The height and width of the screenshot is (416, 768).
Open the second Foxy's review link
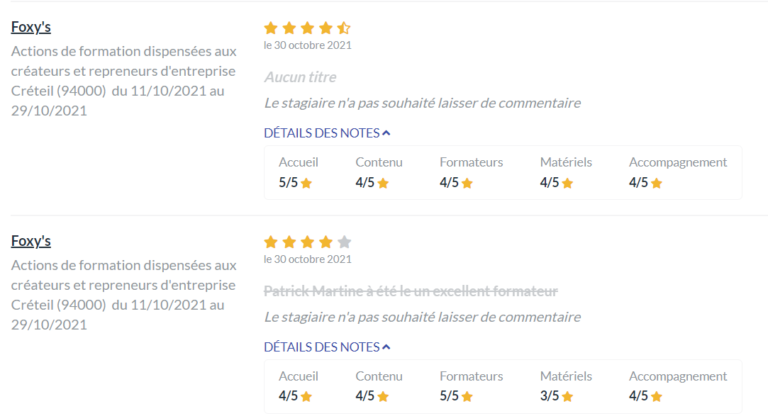pyautogui.click(x=31, y=241)
